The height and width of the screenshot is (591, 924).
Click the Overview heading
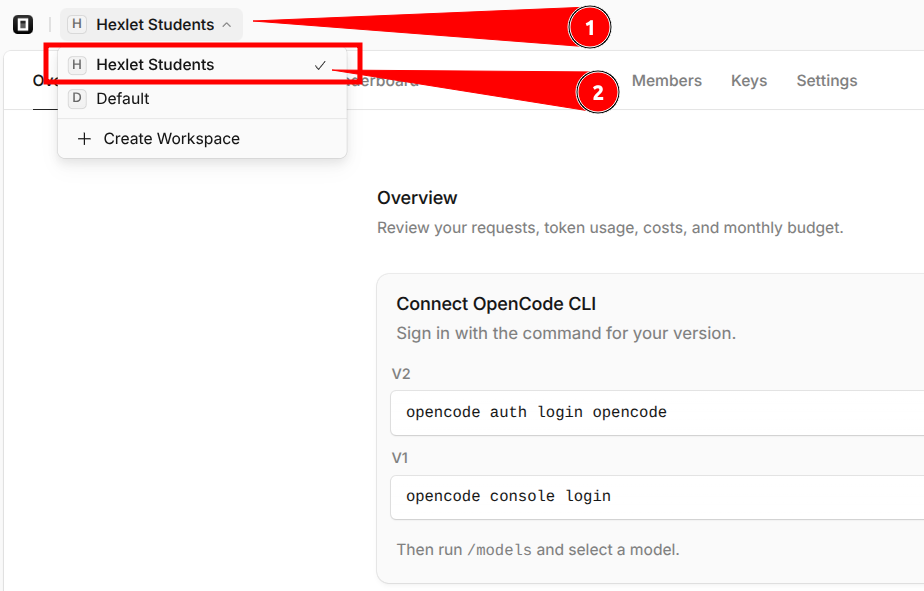click(417, 198)
